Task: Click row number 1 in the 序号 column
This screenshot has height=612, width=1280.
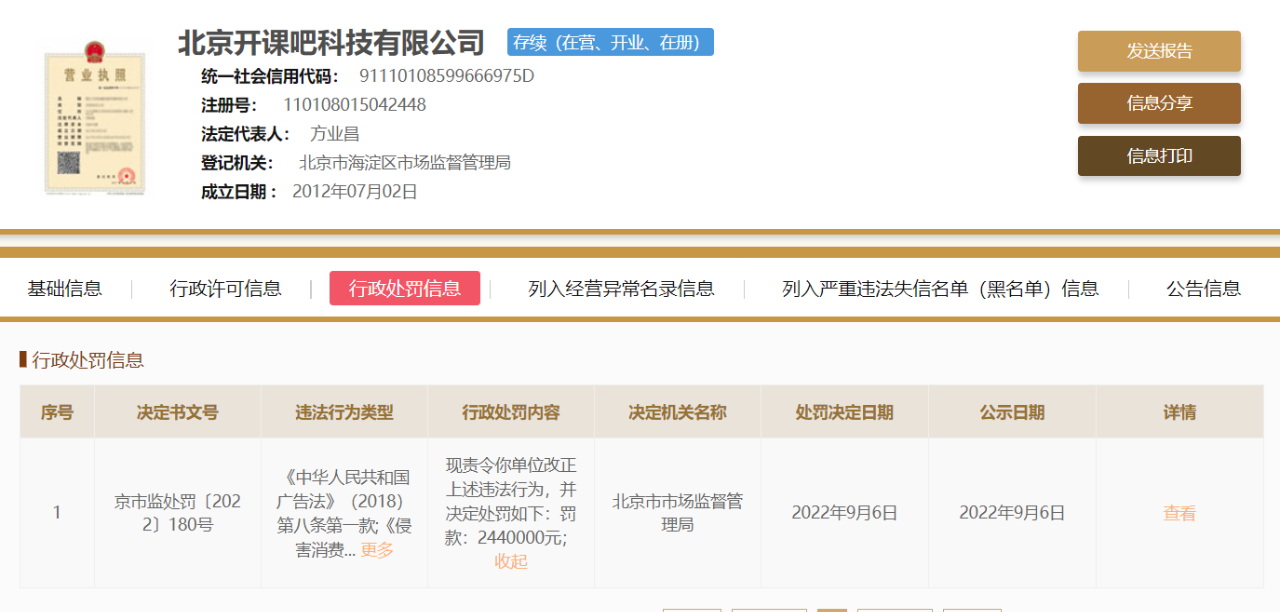Action: pyautogui.click(x=57, y=513)
